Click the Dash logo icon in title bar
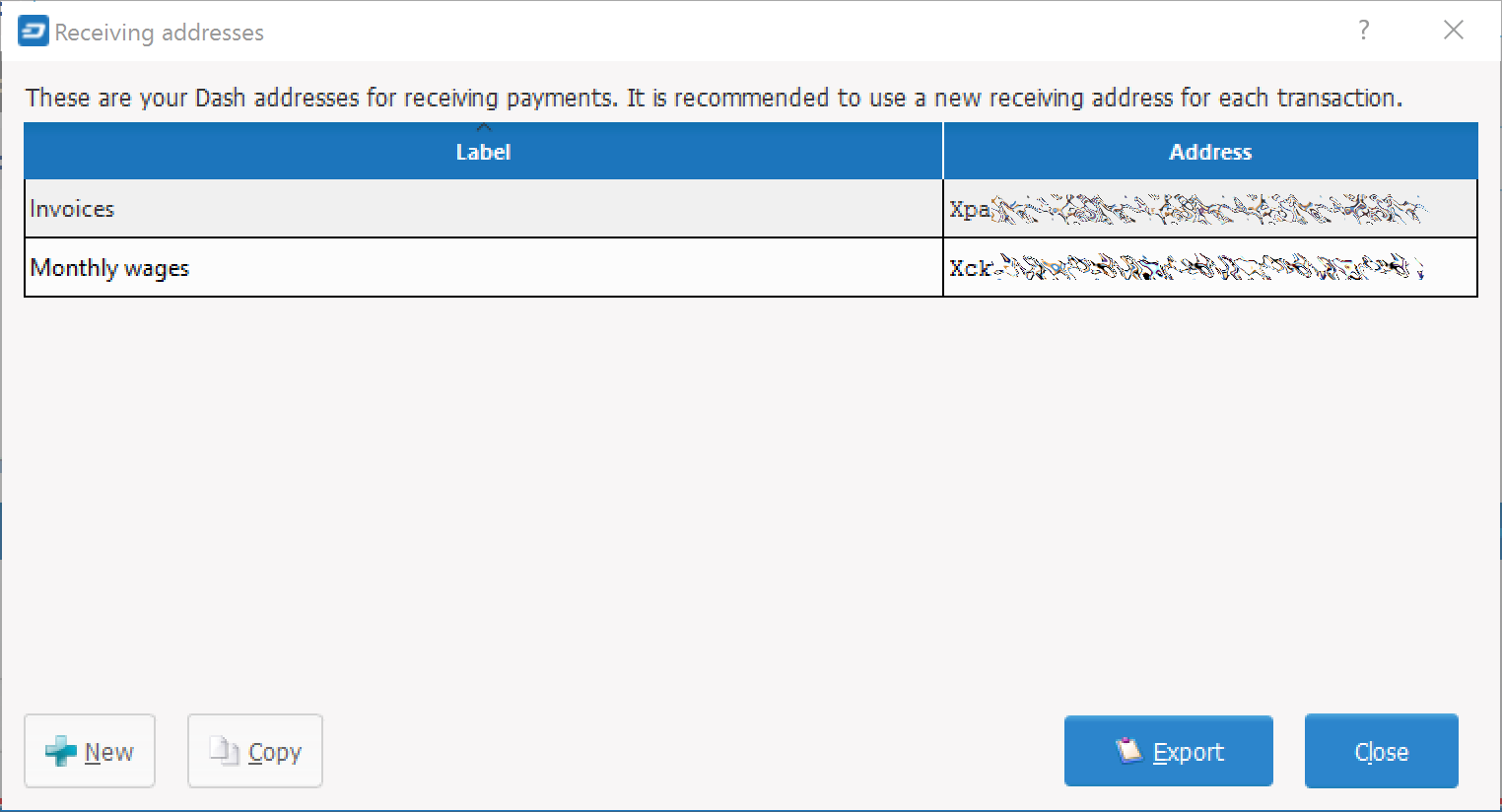1502x812 pixels. coord(33,32)
